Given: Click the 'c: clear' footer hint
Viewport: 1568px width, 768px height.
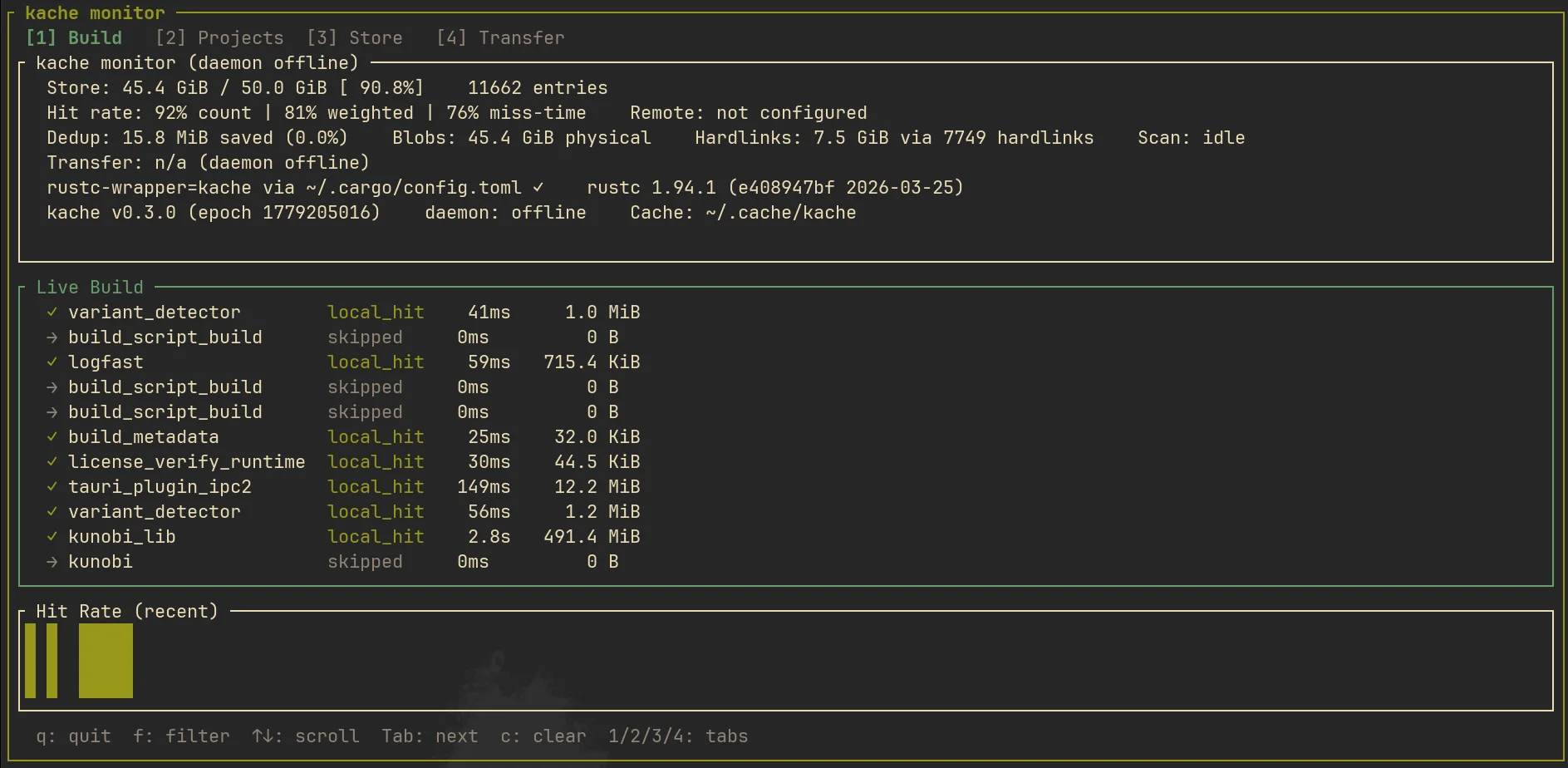Looking at the screenshot, I should pyautogui.click(x=543, y=736).
